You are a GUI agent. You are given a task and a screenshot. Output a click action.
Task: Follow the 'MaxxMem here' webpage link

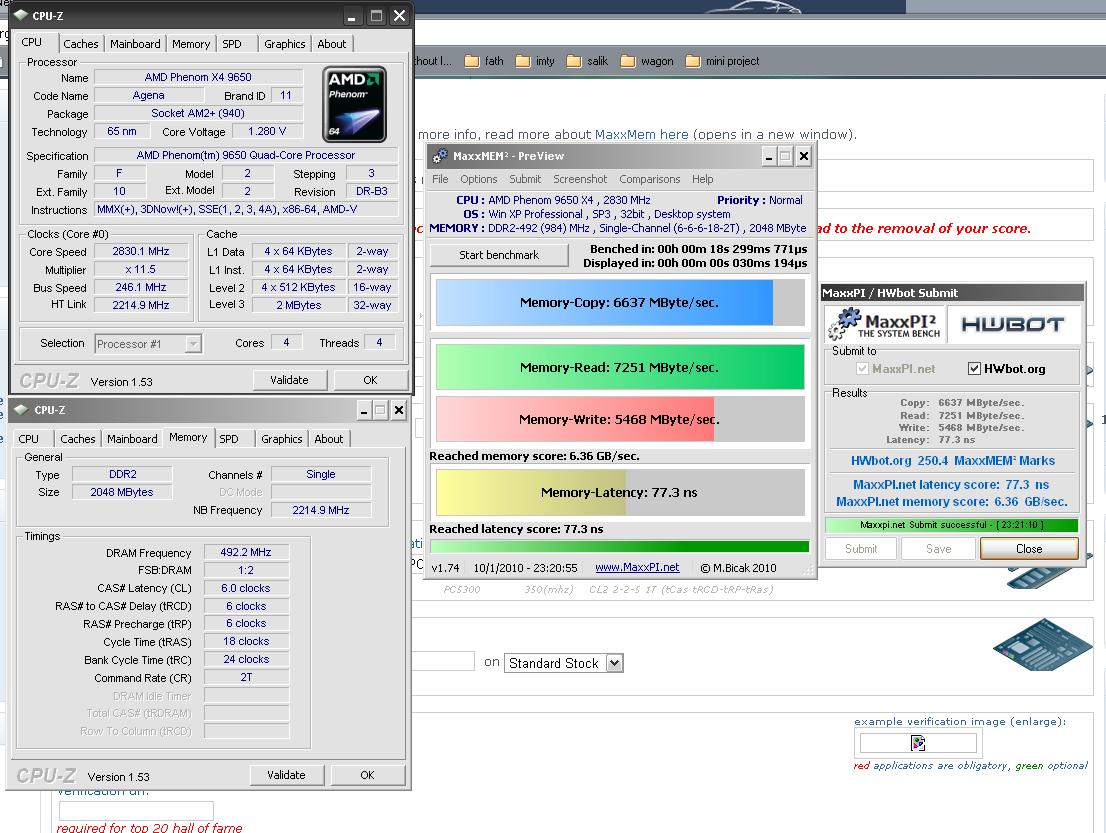tap(641, 134)
